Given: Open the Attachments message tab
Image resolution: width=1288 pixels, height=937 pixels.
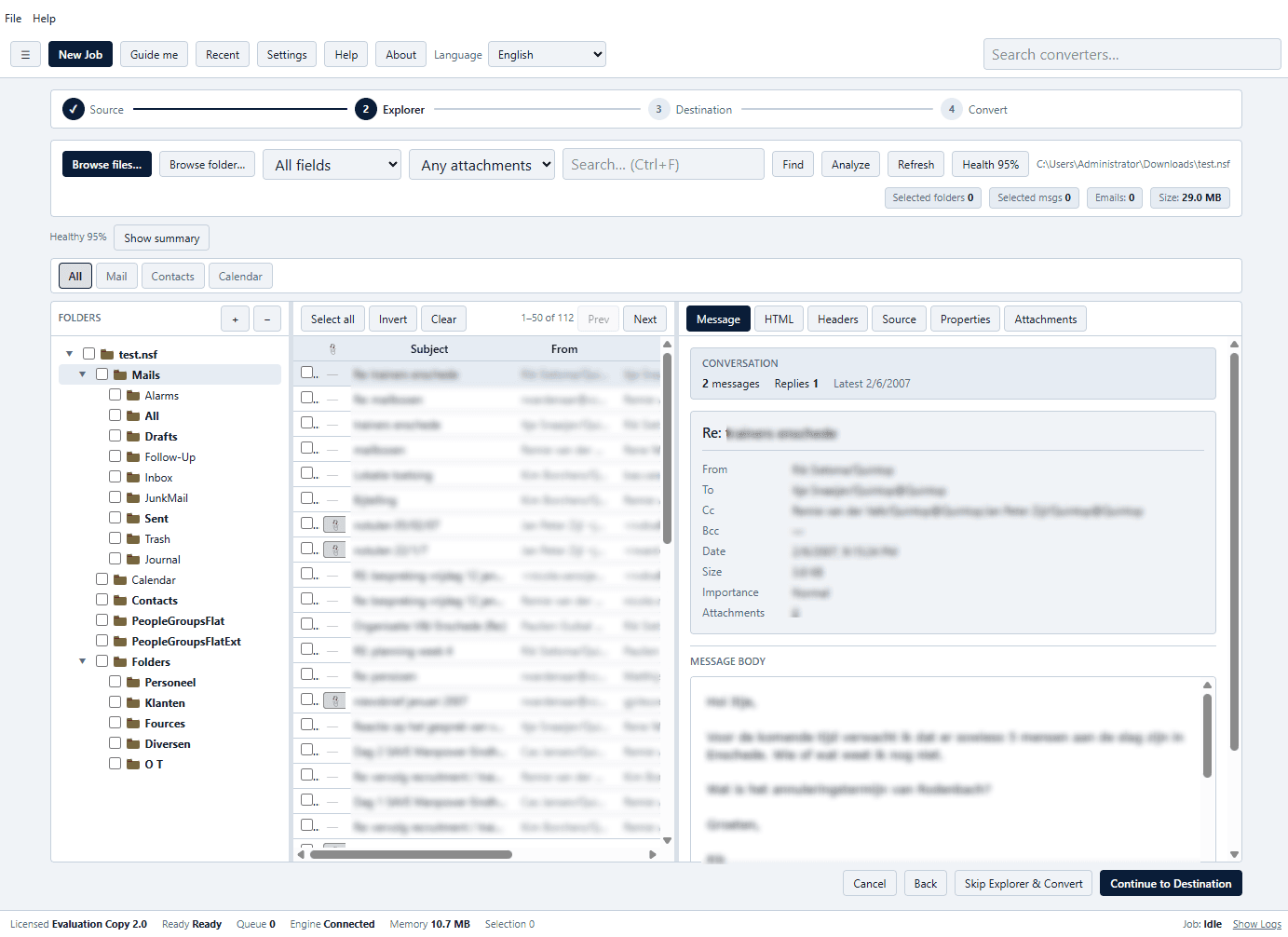Looking at the screenshot, I should click(1045, 319).
